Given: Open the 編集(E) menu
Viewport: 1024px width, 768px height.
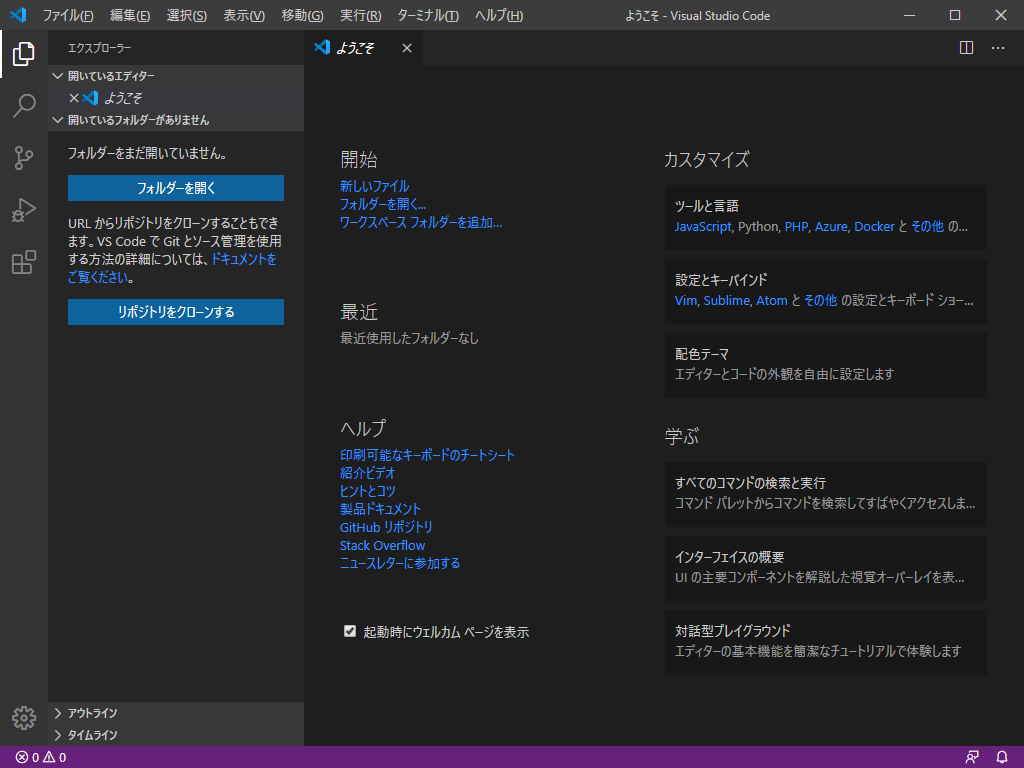Looking at the screenshot, I should tap(130, 15).
